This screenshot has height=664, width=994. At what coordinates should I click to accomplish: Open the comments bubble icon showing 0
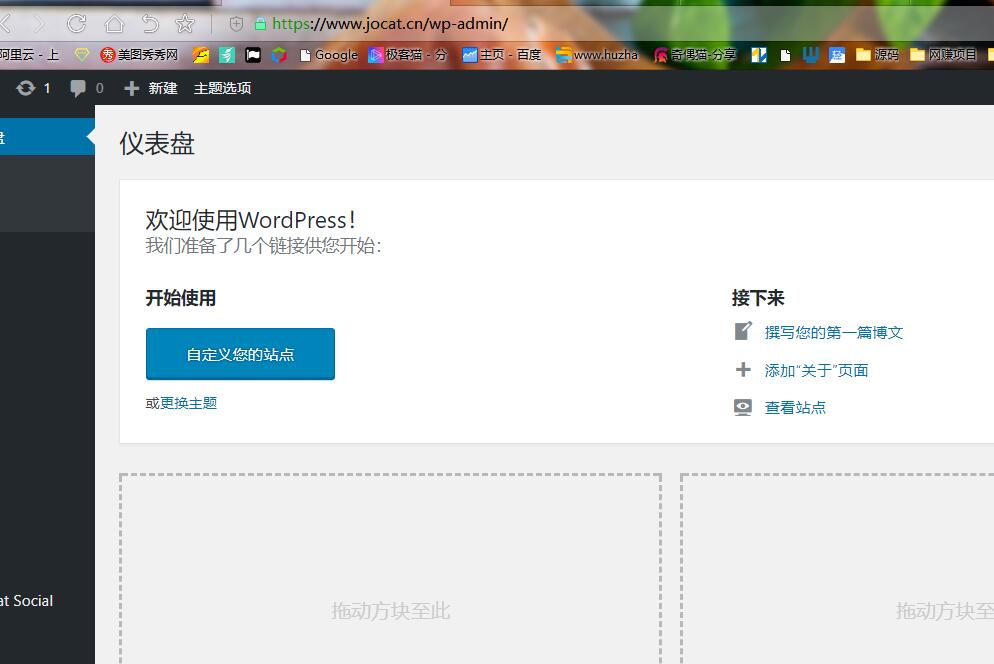click(x=87, y=88)
